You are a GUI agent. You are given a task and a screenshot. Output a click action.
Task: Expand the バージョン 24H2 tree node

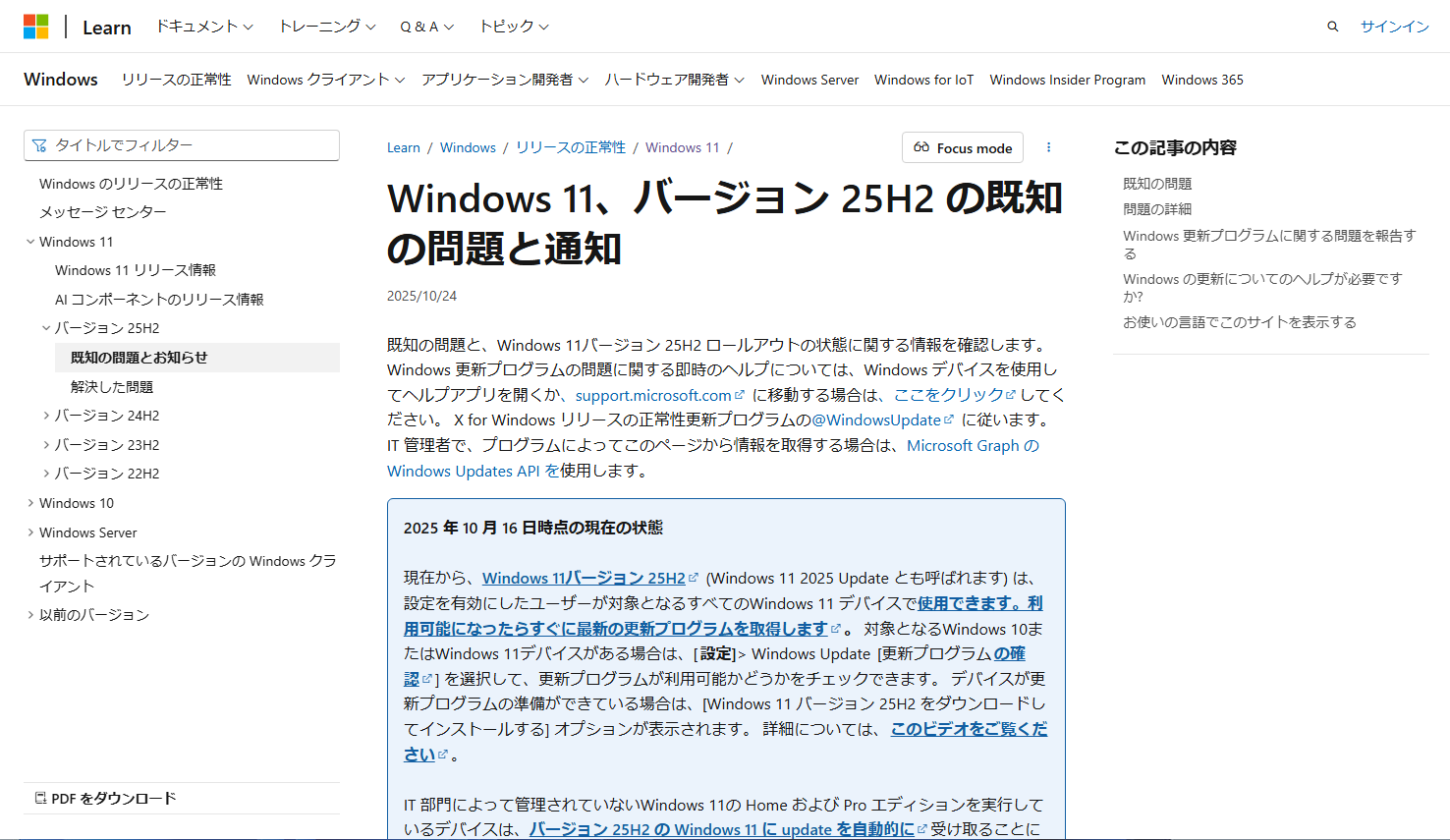(x=46, y=416)
